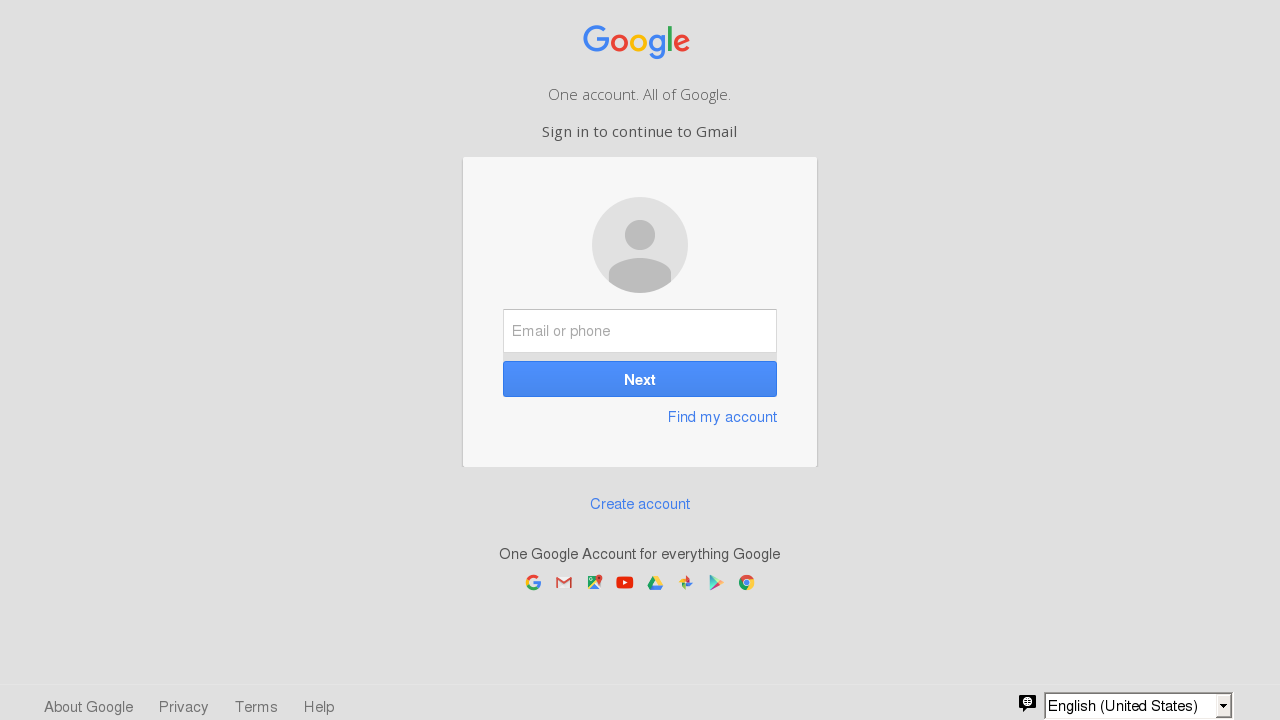Click the Chrome browser icon
Viewport: 1280px width, 720px height.
click(746, 583)
